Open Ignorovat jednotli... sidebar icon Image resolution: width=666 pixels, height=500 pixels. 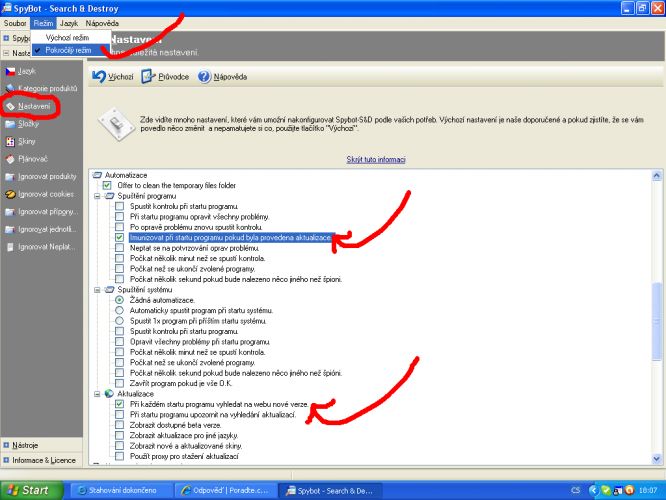coord(10,229)
